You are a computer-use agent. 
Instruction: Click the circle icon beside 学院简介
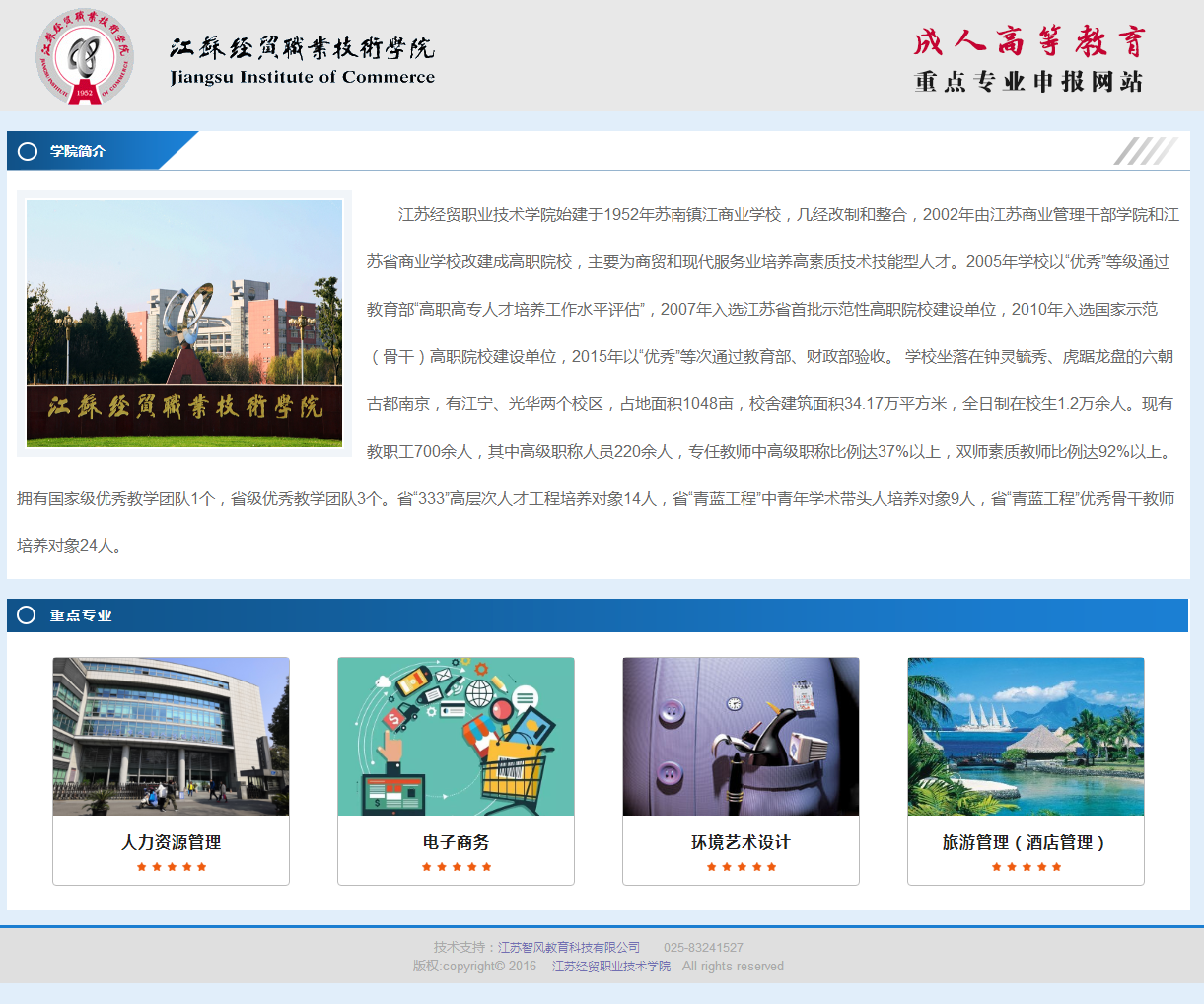click(x=28, y=151)
